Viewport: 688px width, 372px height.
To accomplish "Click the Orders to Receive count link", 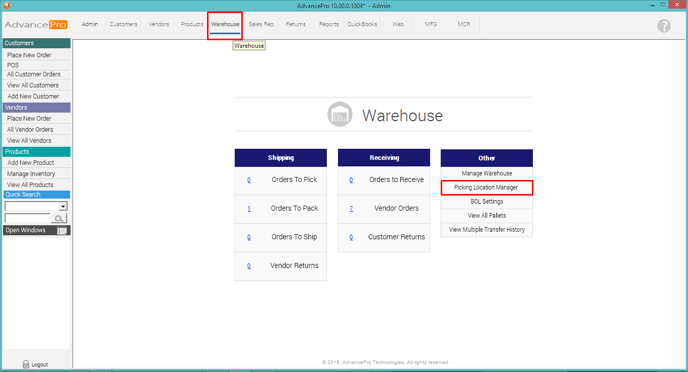I will tap(351, 180).
